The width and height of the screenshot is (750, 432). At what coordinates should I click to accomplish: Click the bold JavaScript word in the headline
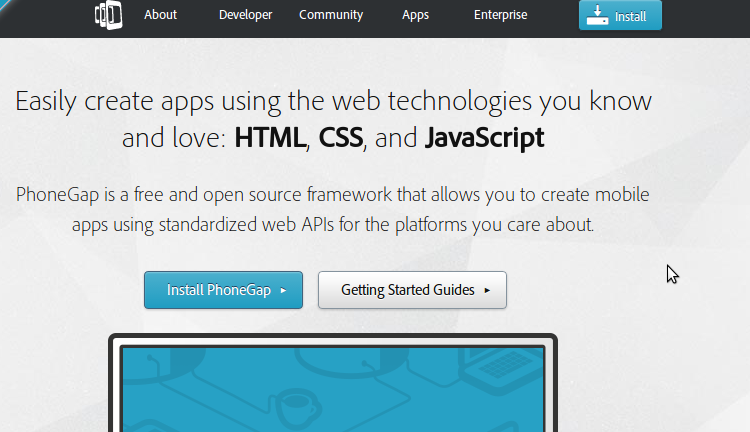click(484, 137)
